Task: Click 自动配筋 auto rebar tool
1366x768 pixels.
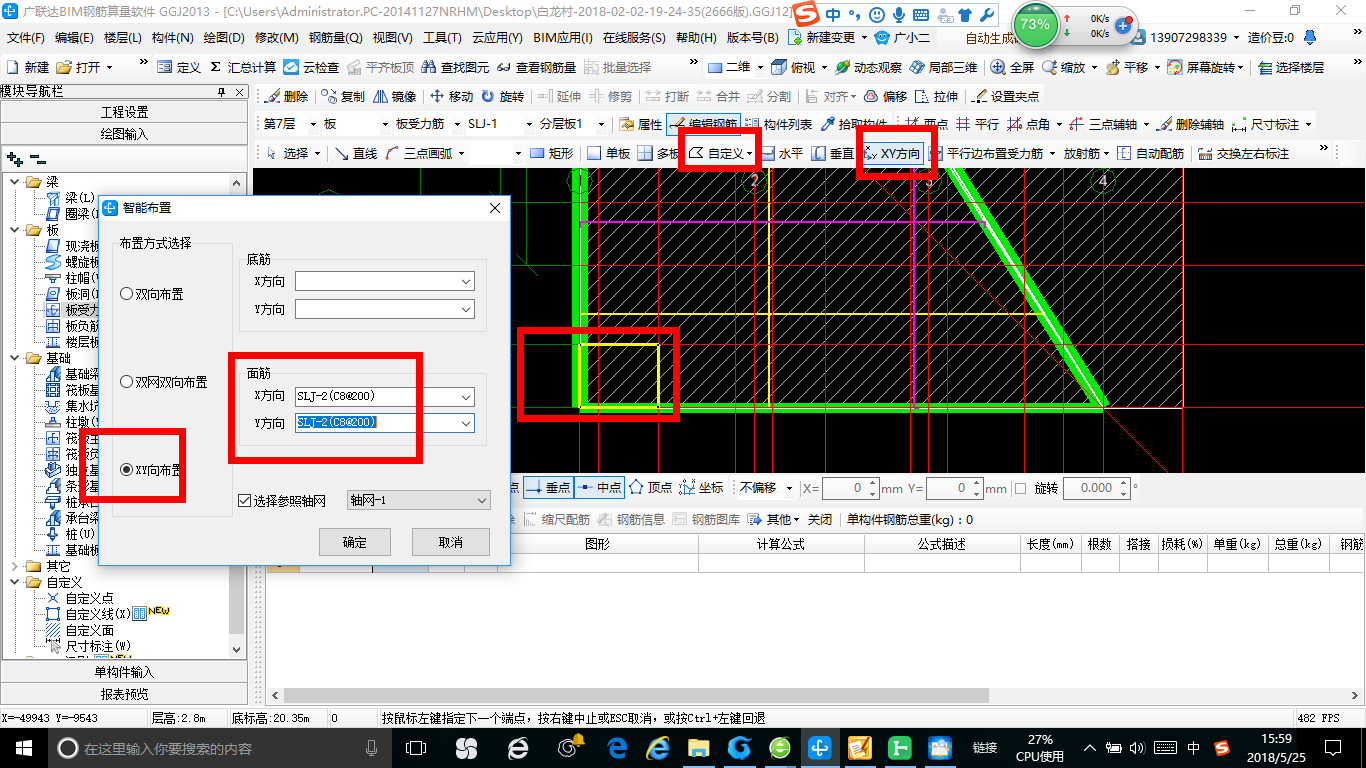Action: coord(1150,154)
